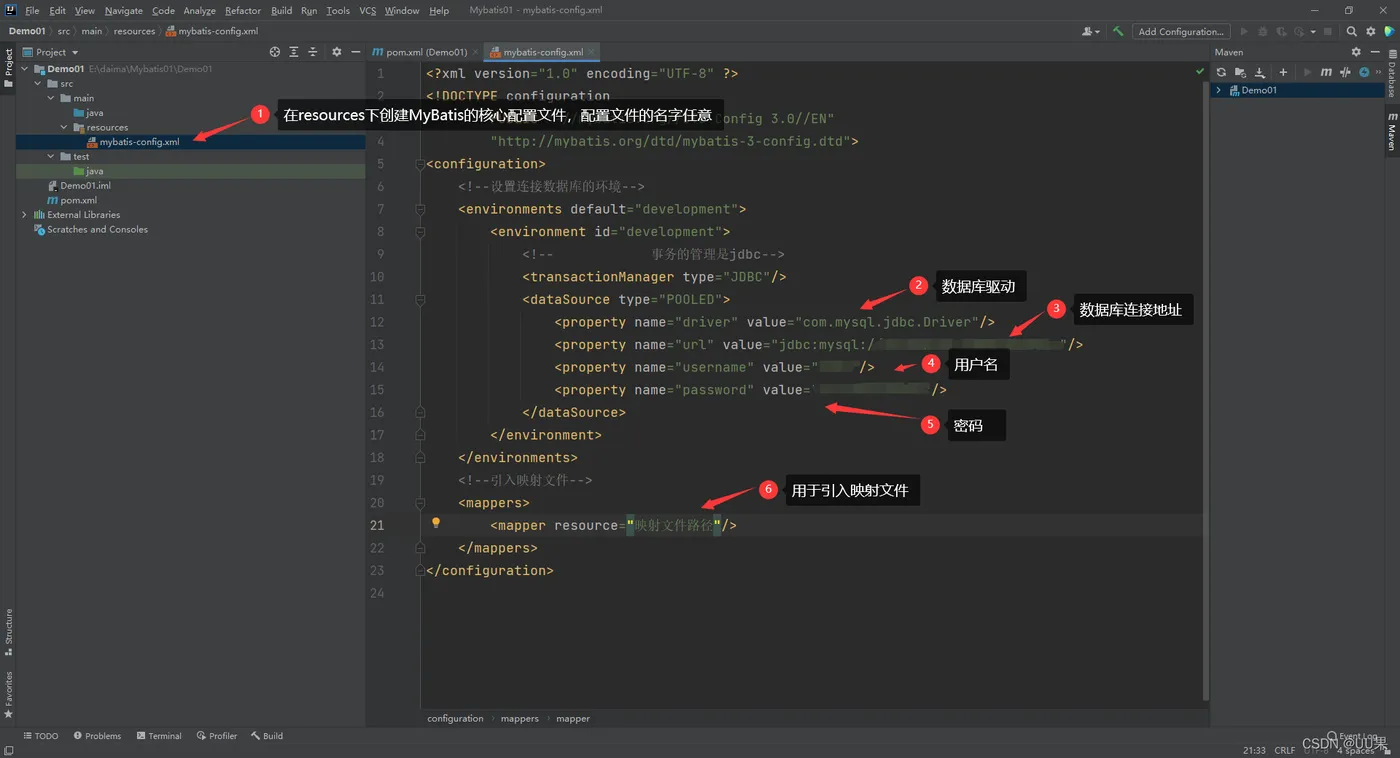Image resolution: width=1400 pixels, height=758 pixels.
Task: Toggle the Maven side tool window tab
Action: 1391,132
